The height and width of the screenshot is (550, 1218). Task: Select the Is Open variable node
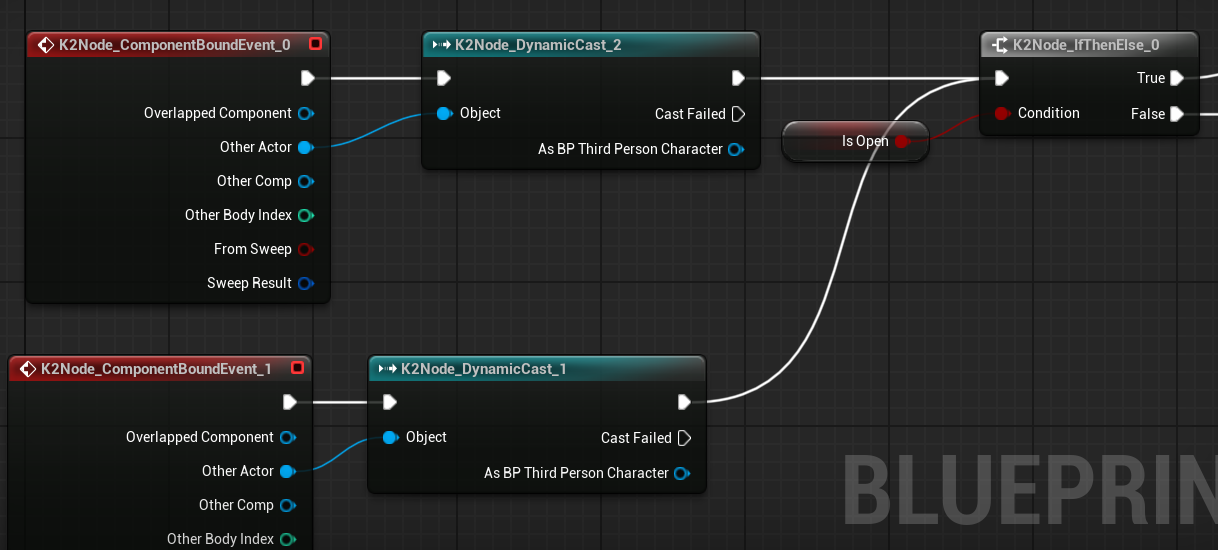[856, 141]
